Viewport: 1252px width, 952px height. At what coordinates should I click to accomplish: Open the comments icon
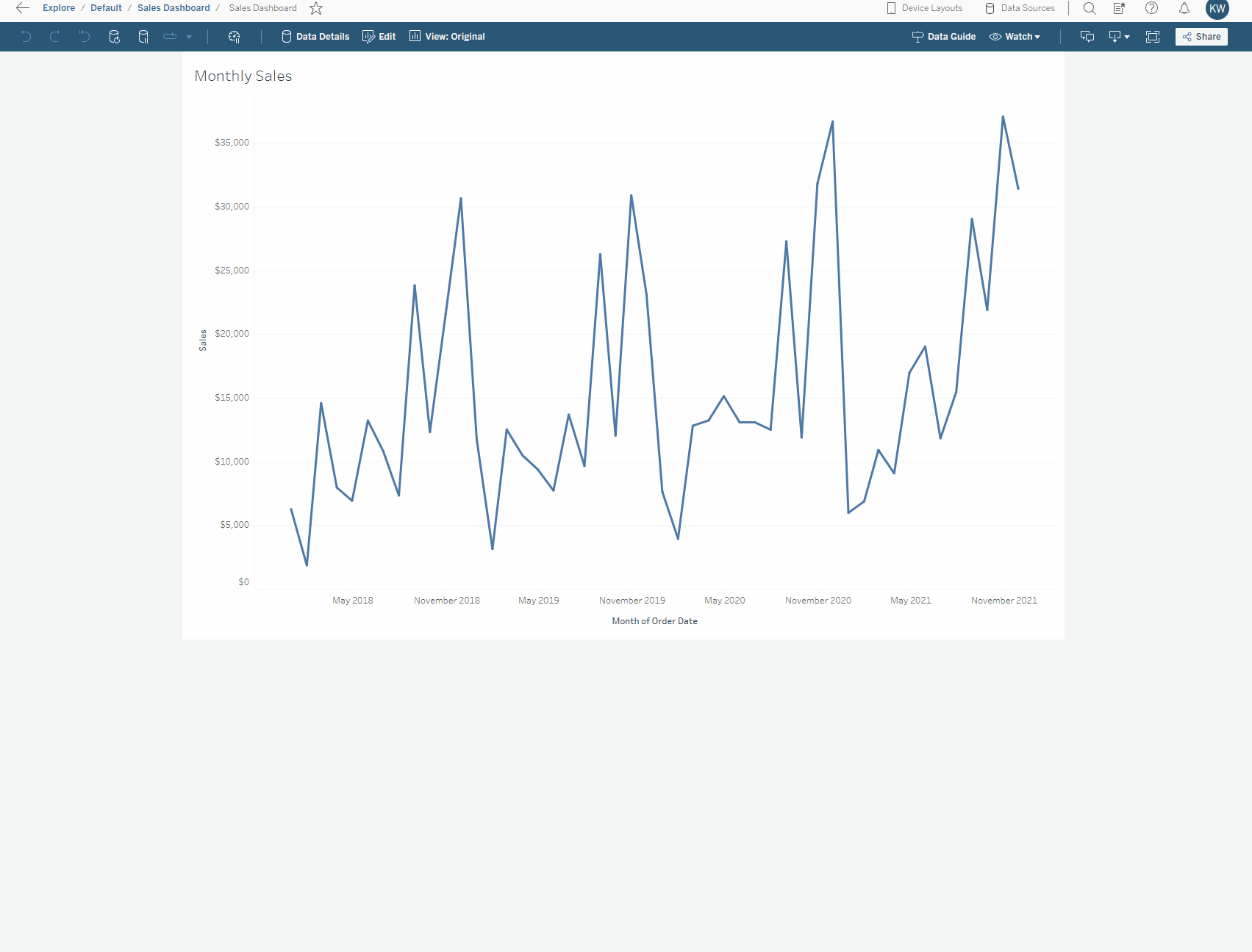point(1087,37)
